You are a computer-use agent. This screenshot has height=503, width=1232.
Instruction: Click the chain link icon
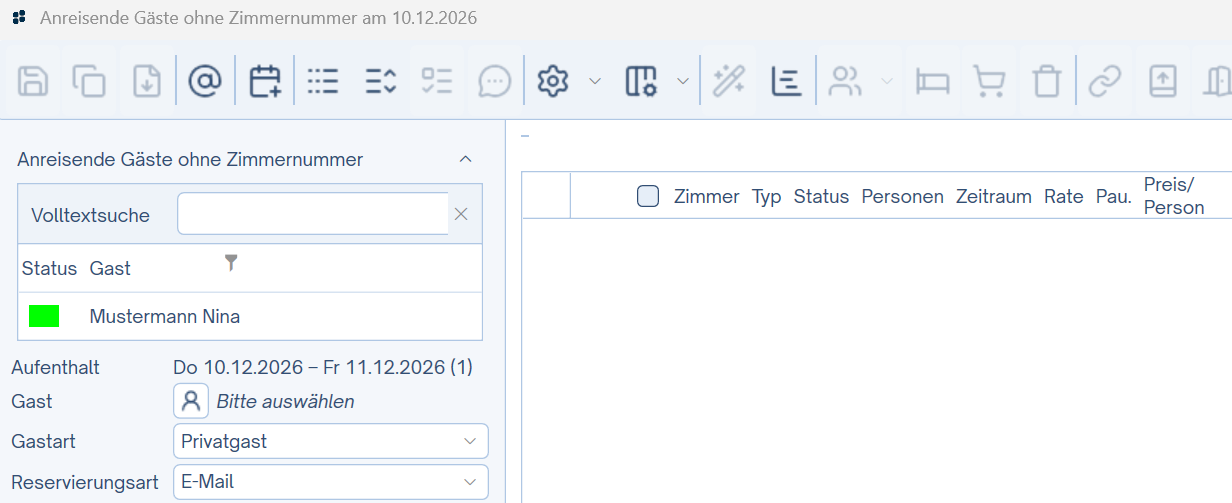(x=1104, y=81)
